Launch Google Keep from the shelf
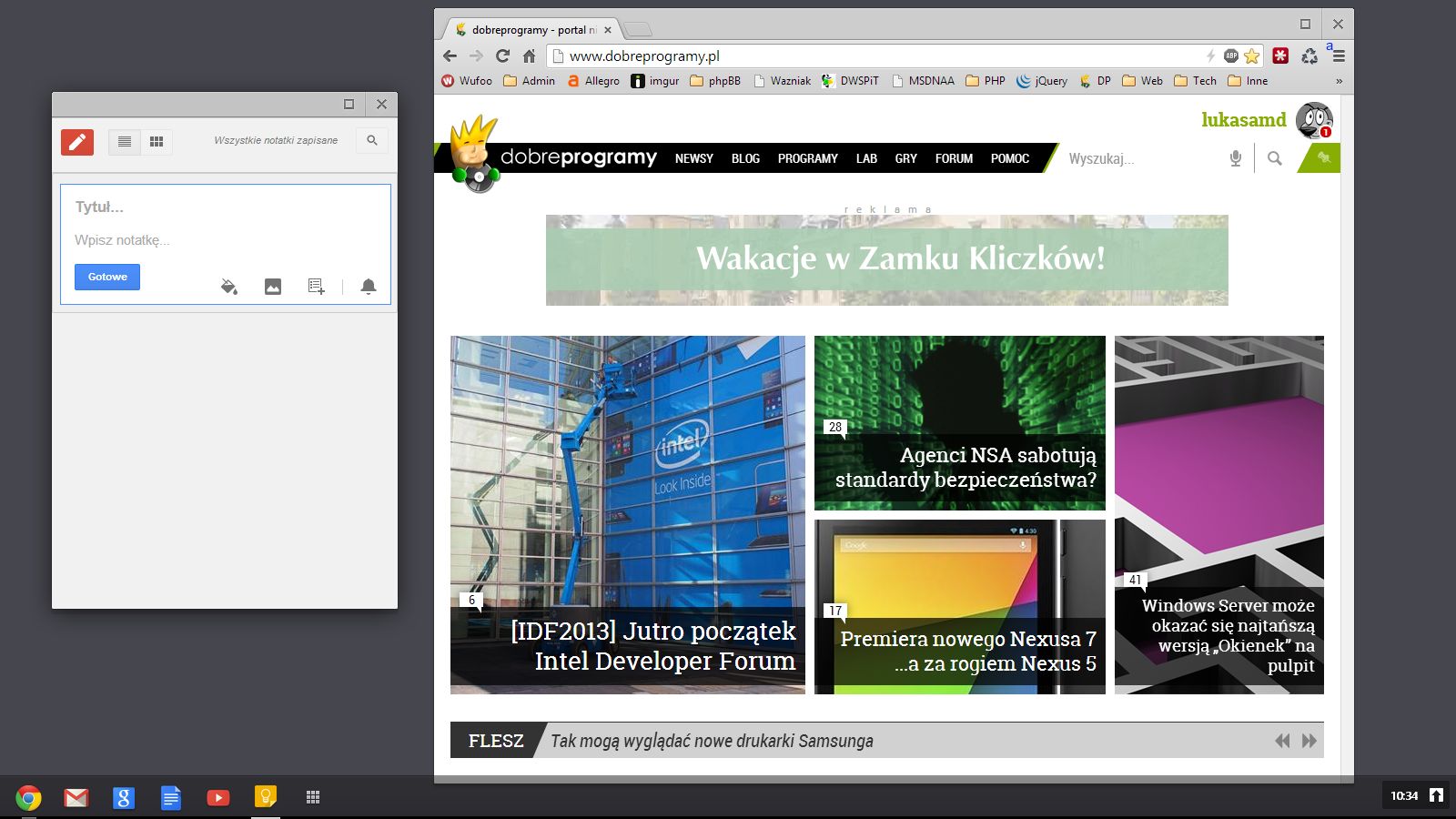Viewport: 1456px width, 819px height. pos(265,797)
